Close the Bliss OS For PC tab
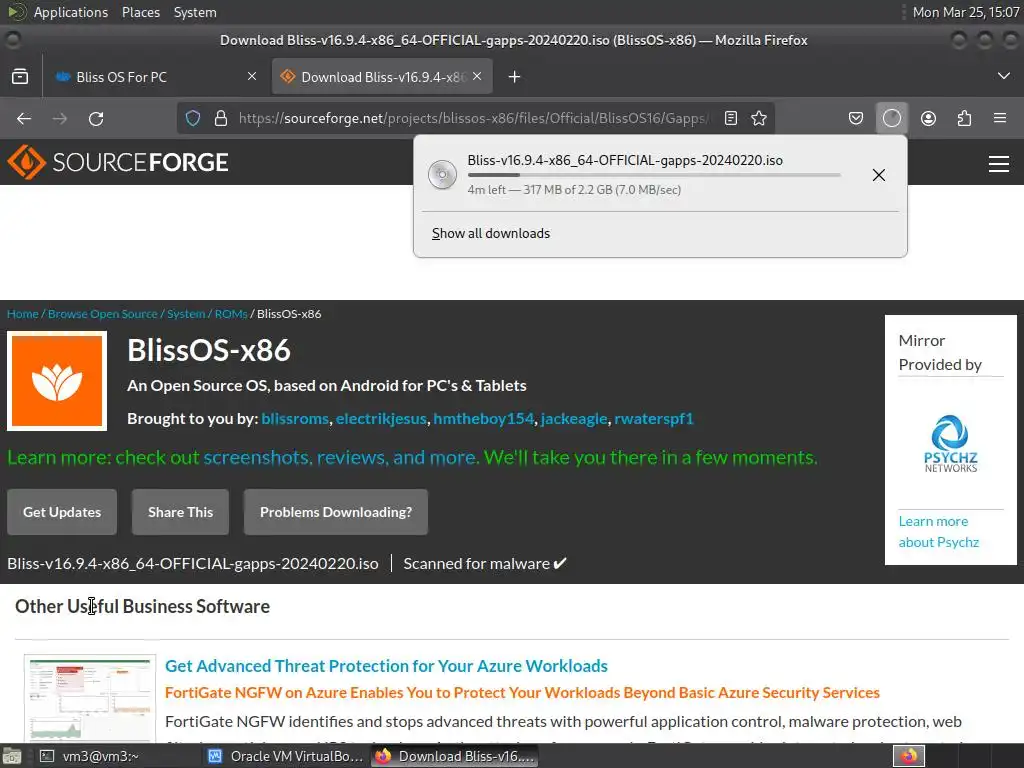 (x=252, y=76)
